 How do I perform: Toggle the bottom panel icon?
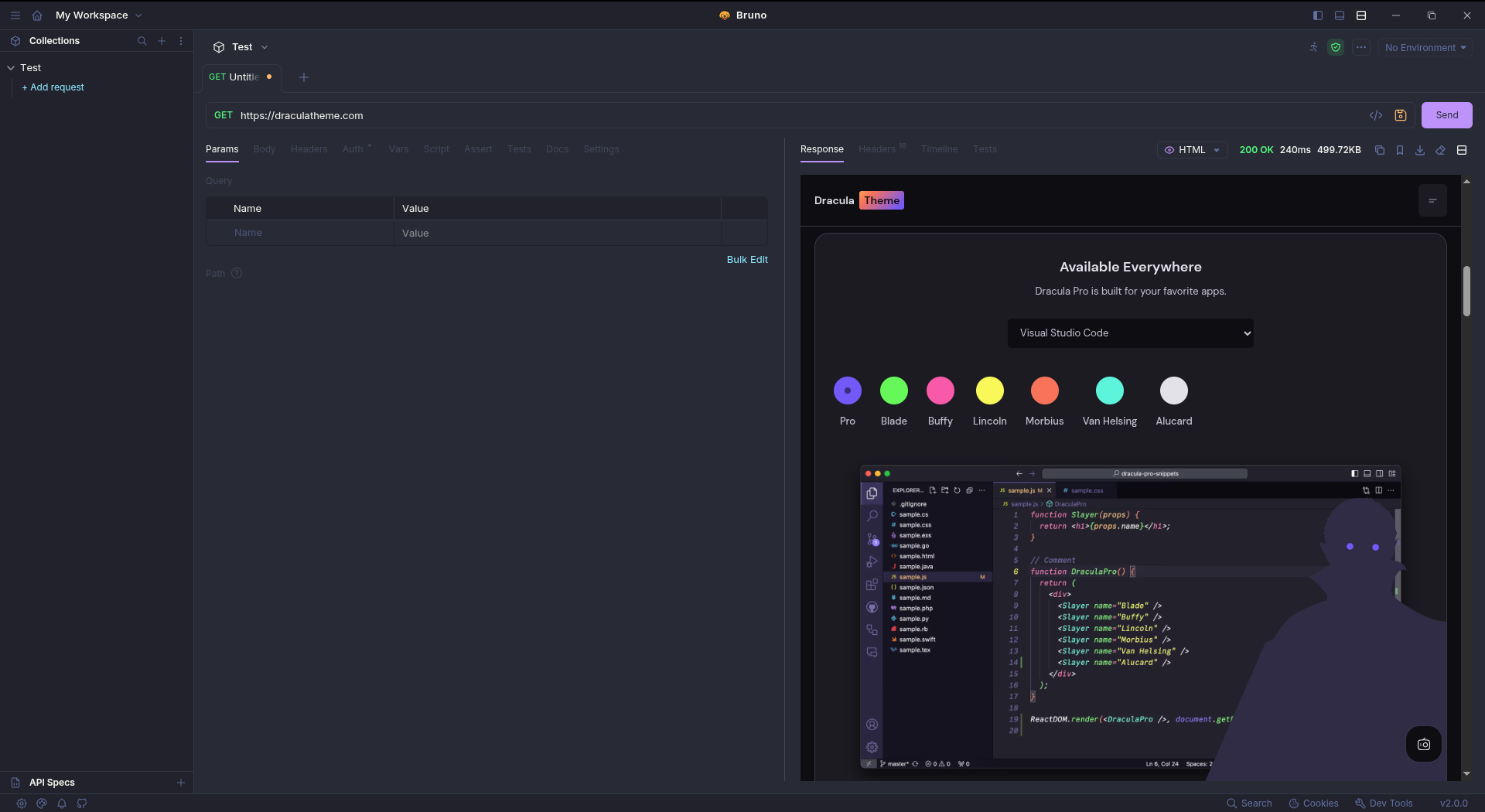[1340, 15]
